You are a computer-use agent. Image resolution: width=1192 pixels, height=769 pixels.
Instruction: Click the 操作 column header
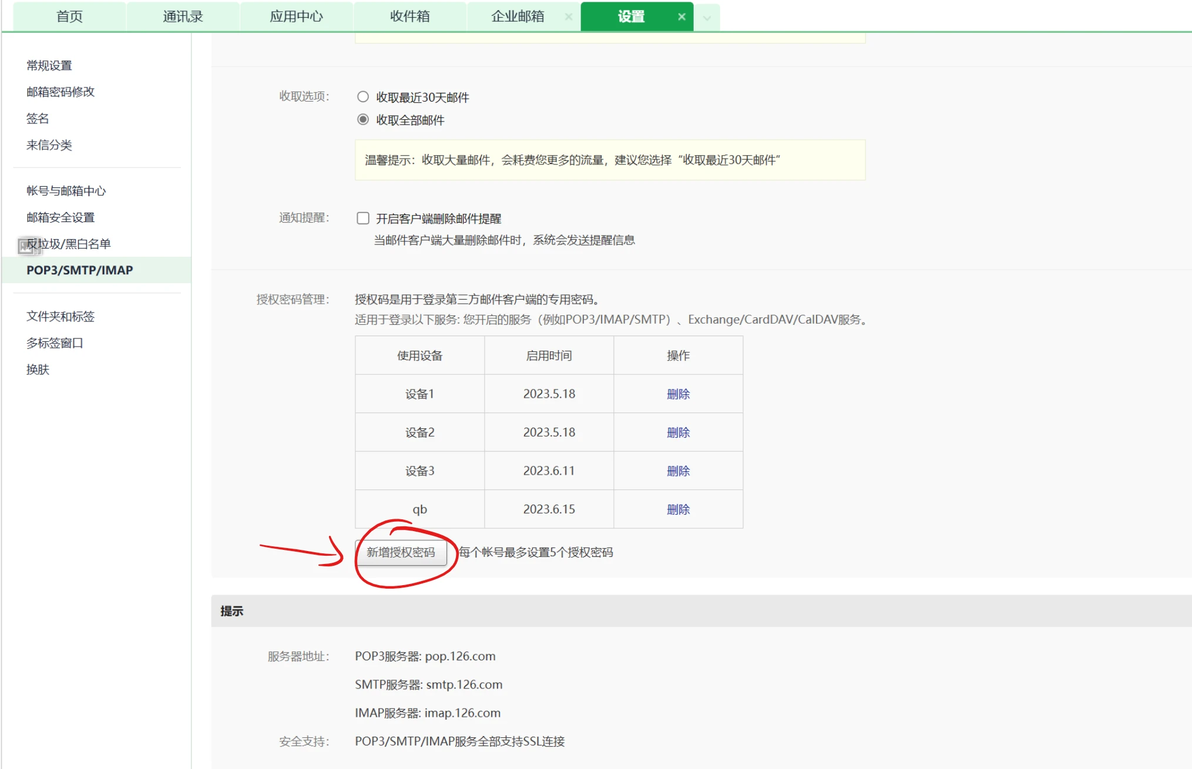[678, 356]
